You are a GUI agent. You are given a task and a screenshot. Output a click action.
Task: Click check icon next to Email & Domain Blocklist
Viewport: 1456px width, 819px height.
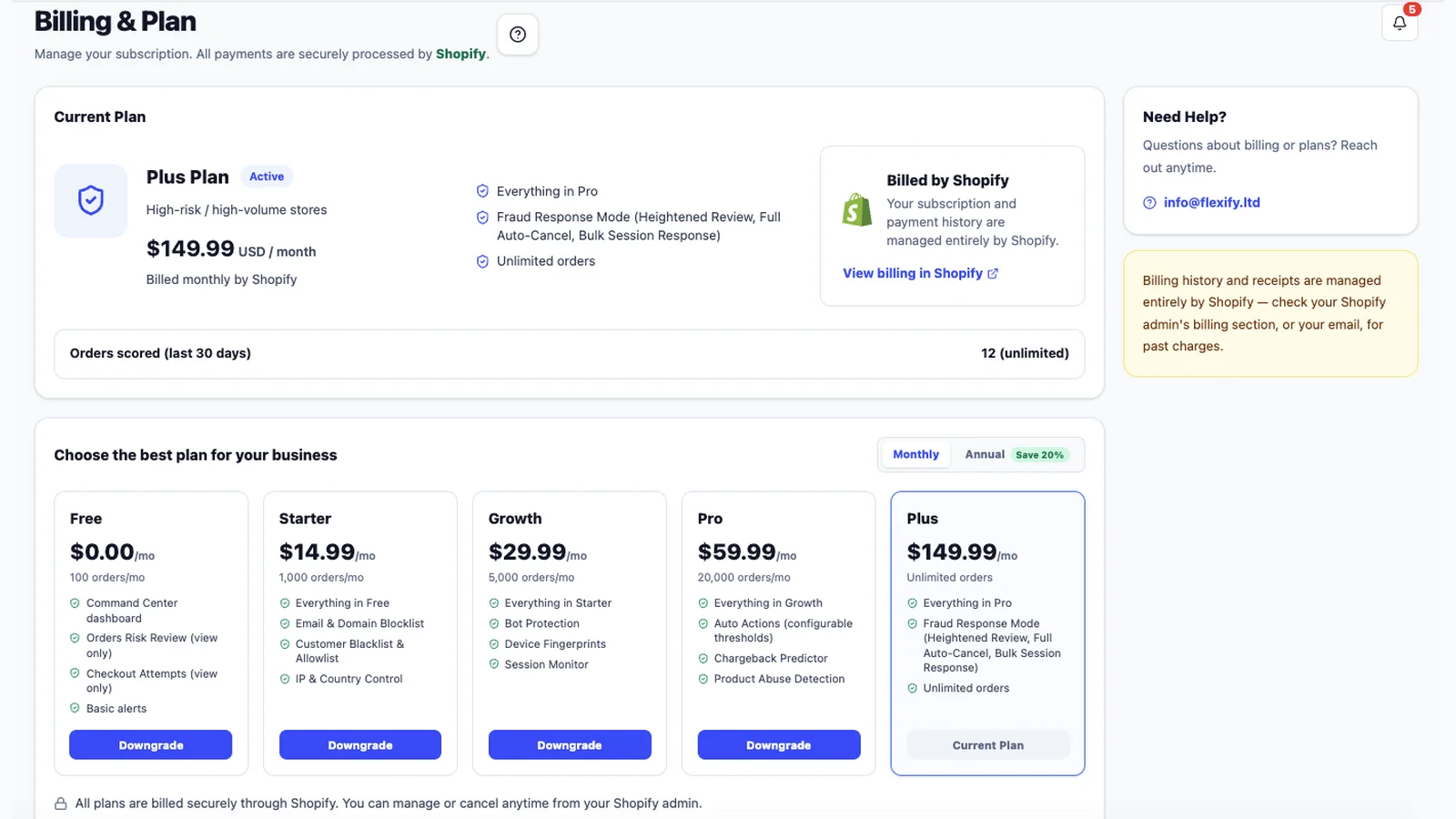[x=284, y=623]
